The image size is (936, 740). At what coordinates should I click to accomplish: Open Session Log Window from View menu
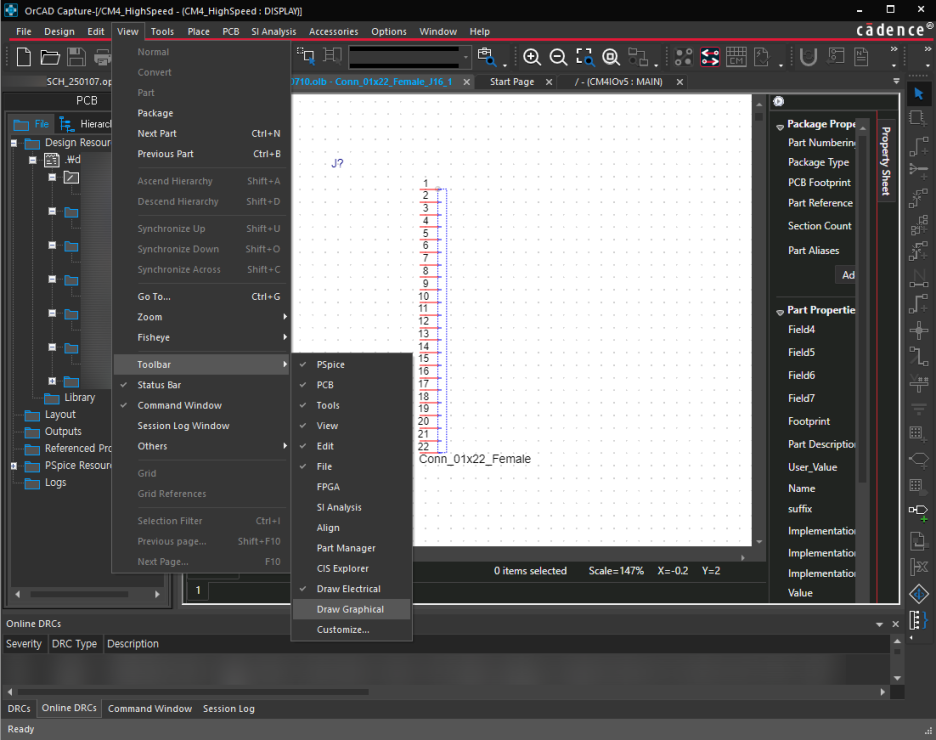201,426
